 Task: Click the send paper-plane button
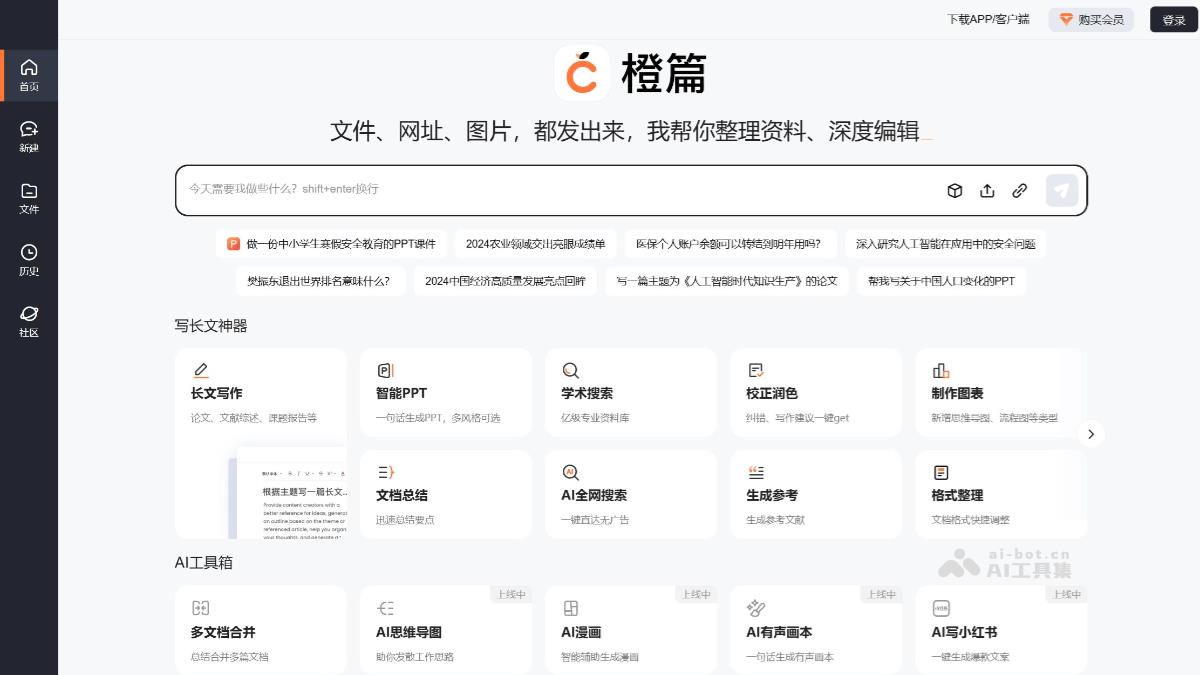(1062, 190)
